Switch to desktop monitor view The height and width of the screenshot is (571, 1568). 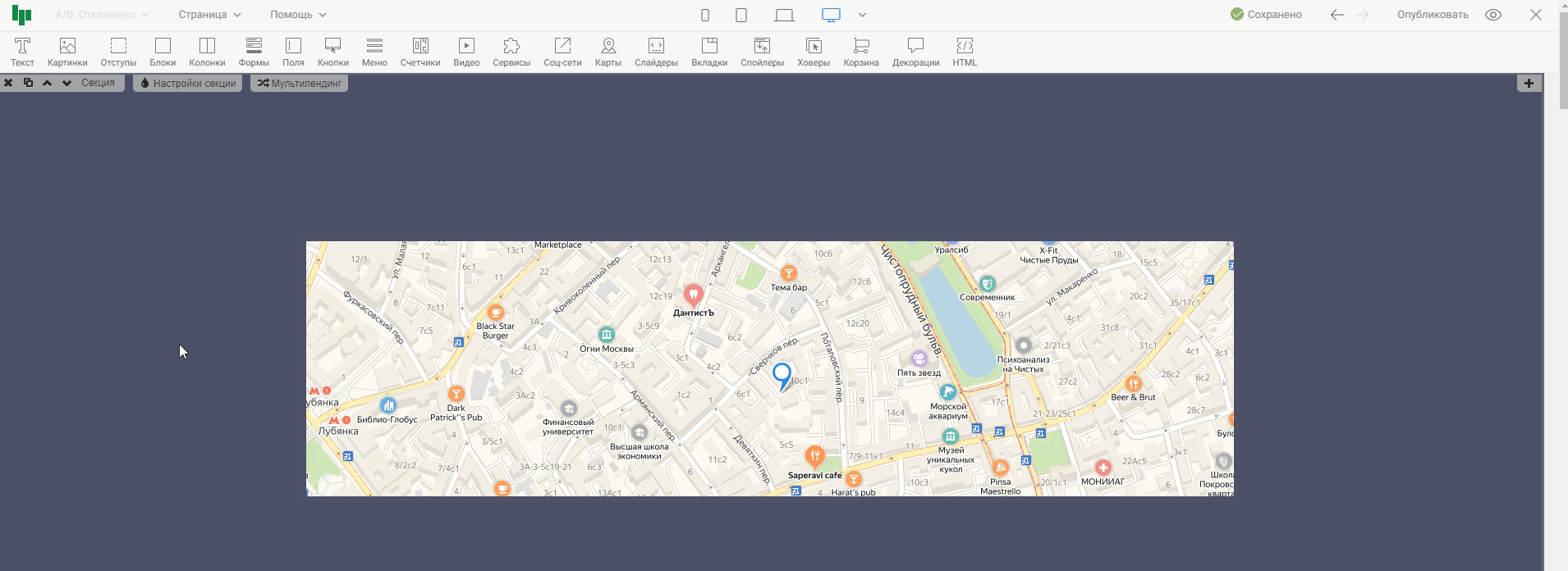pos(831,15)
